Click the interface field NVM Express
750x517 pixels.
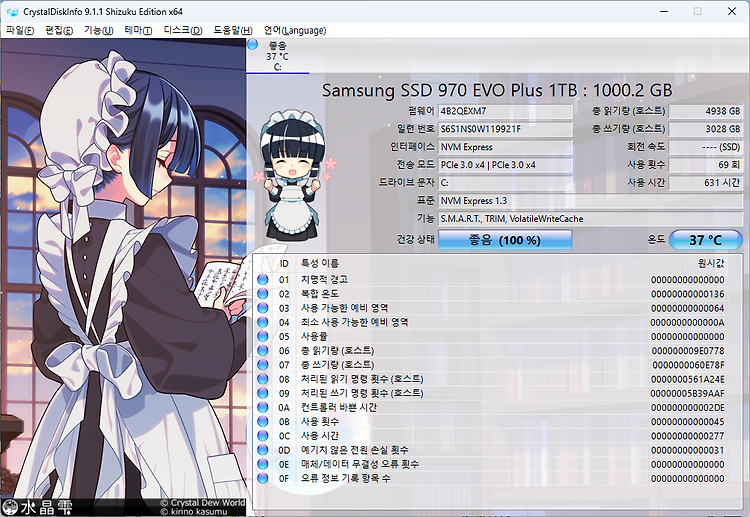click(505, 147)
